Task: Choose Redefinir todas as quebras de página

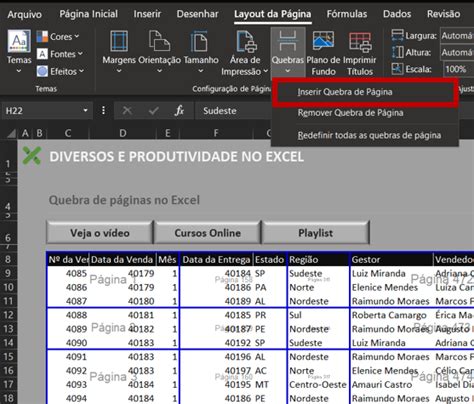Action: coord(365,135)
